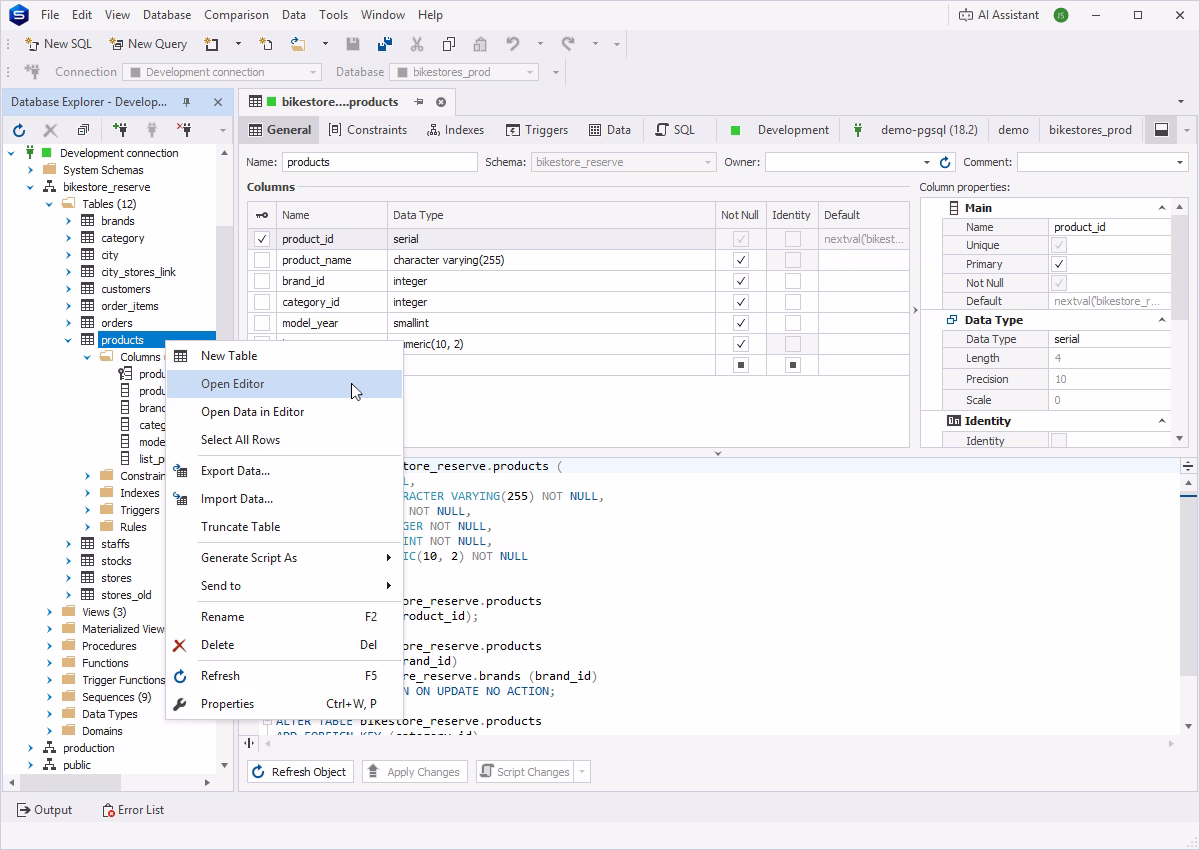
Task: Toggle Not Null for model_year column
Action: 740,323
